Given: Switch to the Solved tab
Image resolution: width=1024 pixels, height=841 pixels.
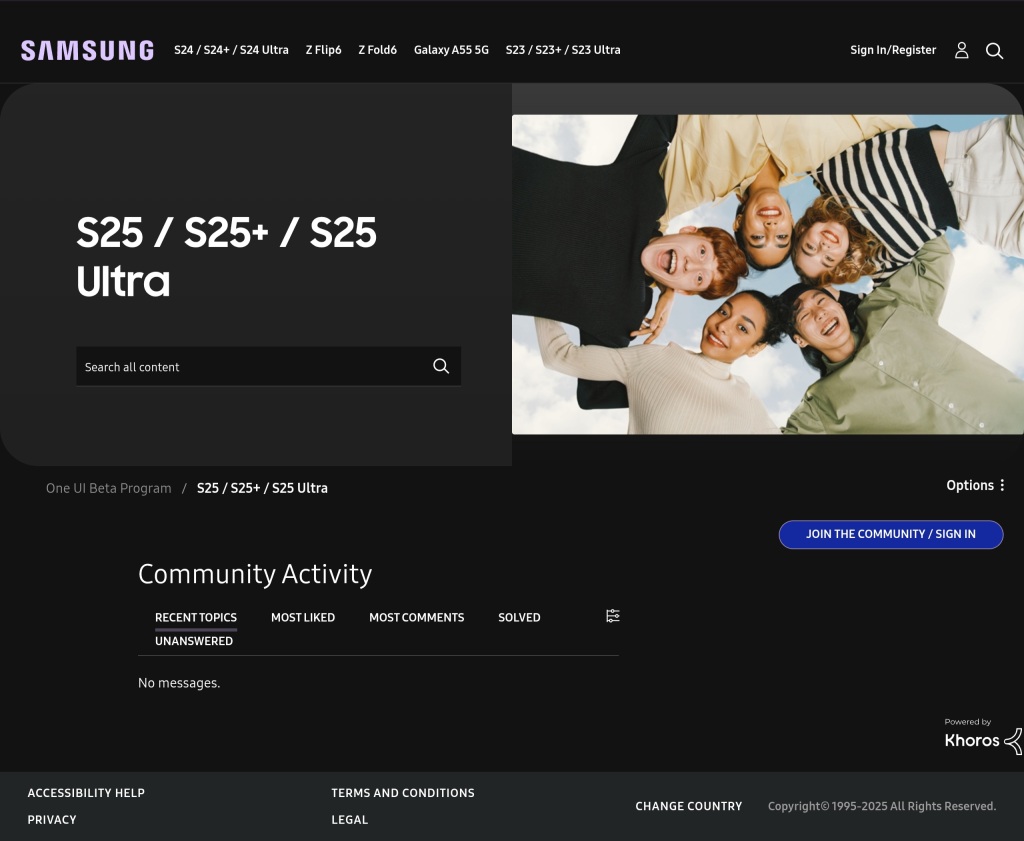Looking at the screenshot, I should coord(519,617).
